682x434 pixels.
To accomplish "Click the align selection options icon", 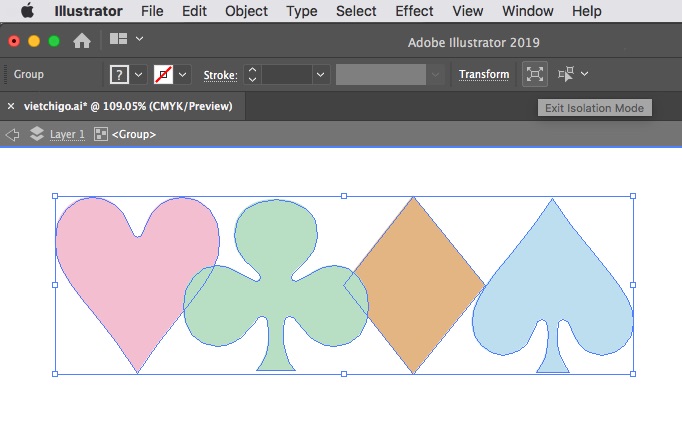I will coord(568,74).
